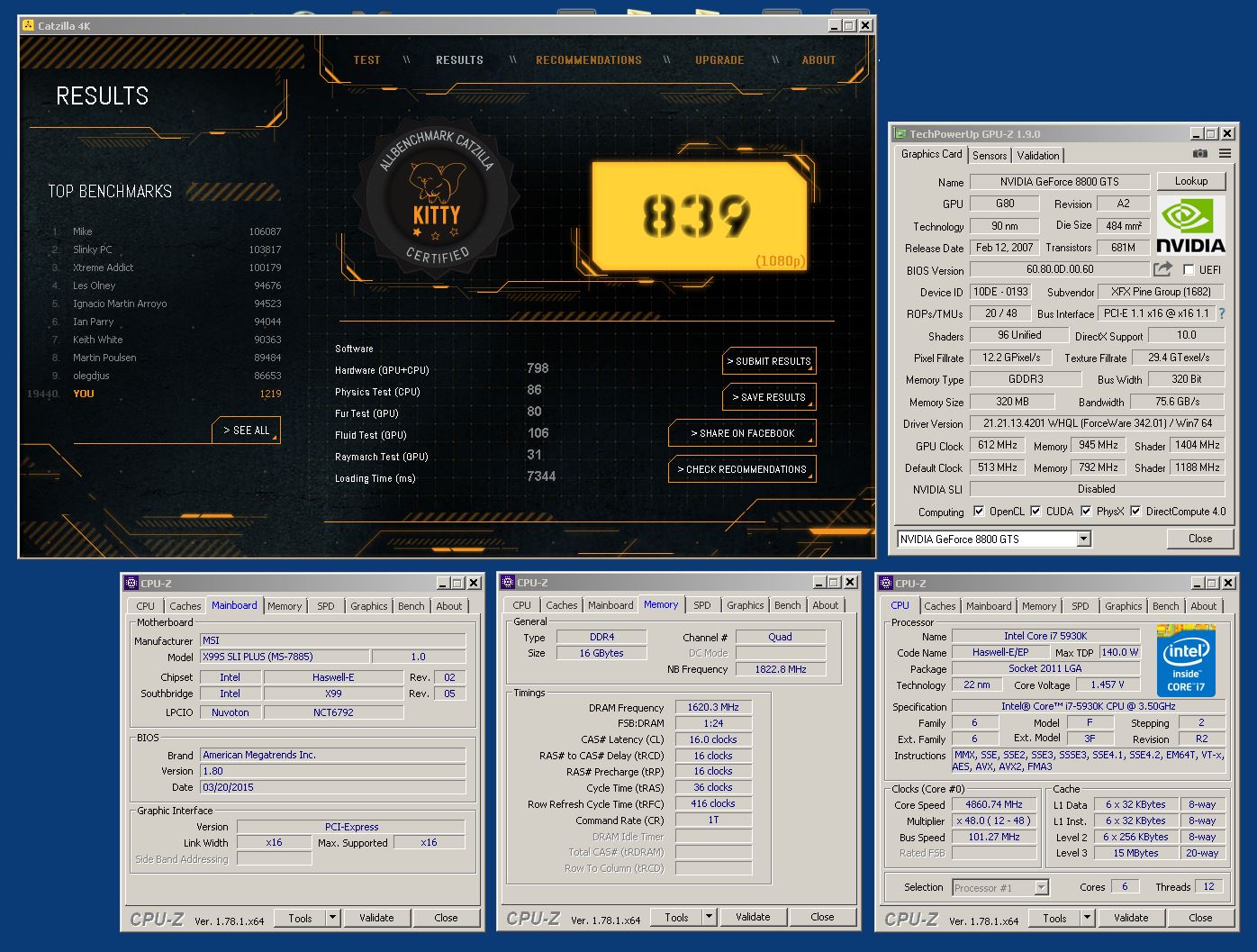Click the Driver Version field in GPU-Z
This screenshot has width=1257, height=952.
[1098, 423]
